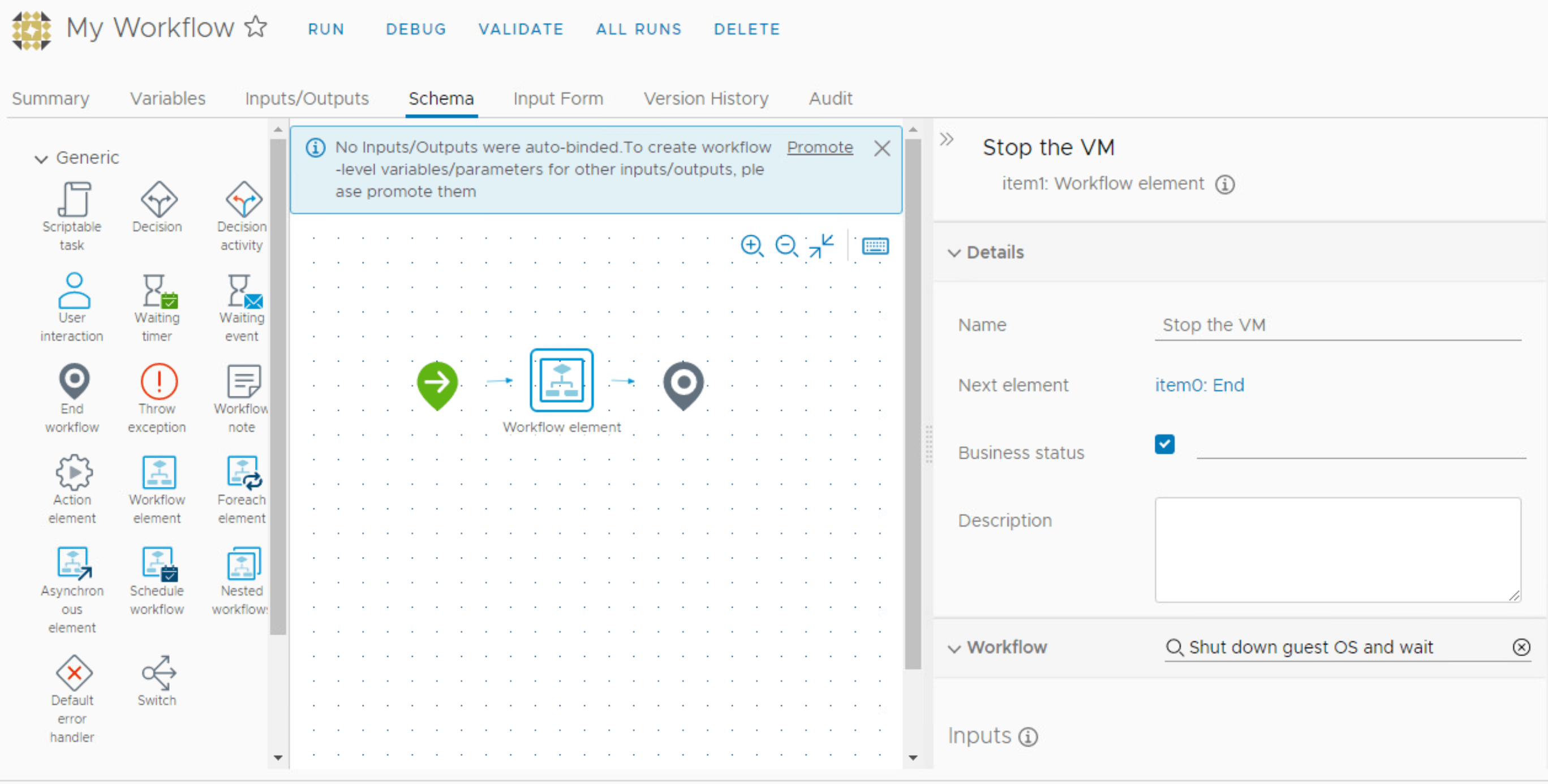This screenshot has width=1548, height=784.
Task: Select the Foreach element icon
Action: point(243,473)
